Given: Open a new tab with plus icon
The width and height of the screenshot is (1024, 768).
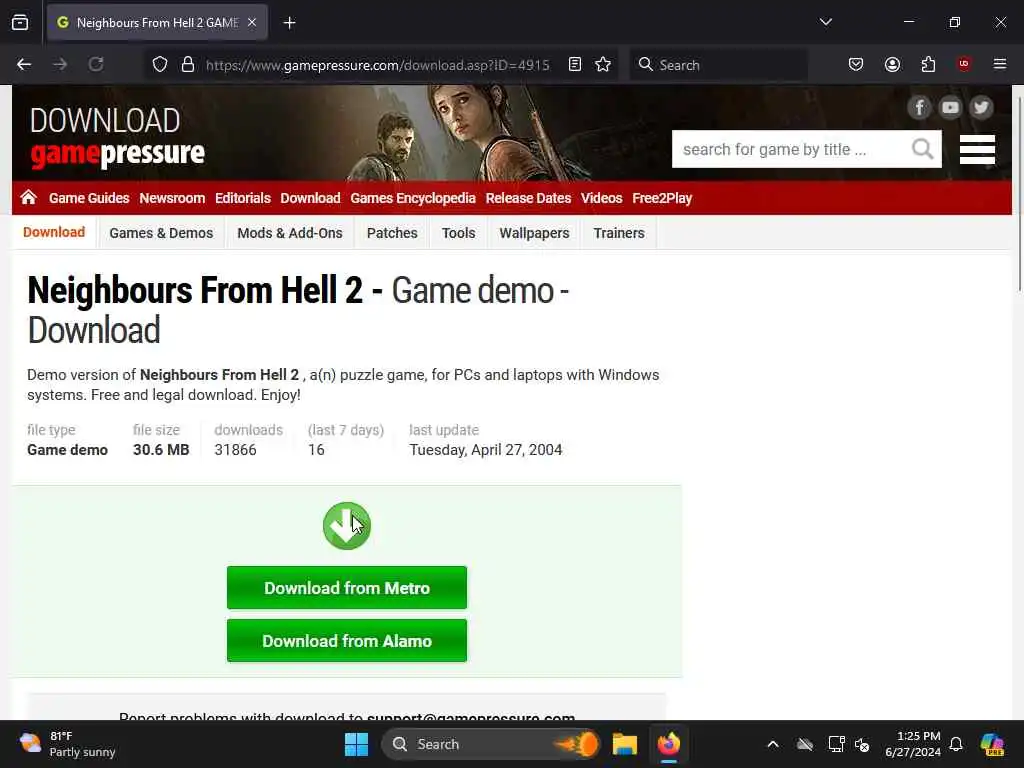Looking at the screenshot, I should click(289, 23).
